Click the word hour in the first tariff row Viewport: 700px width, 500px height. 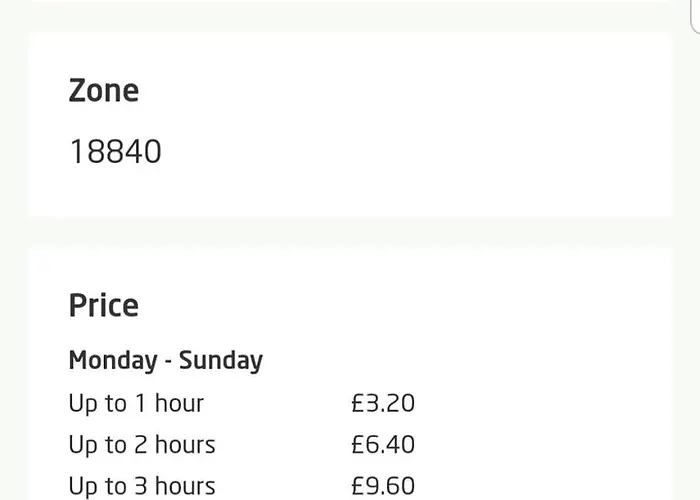[179, 403]
